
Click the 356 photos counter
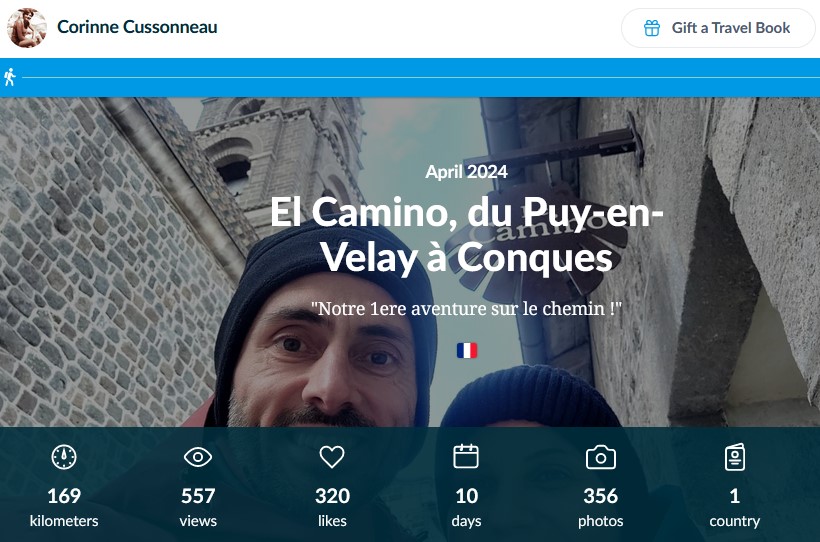click(600, 507)
